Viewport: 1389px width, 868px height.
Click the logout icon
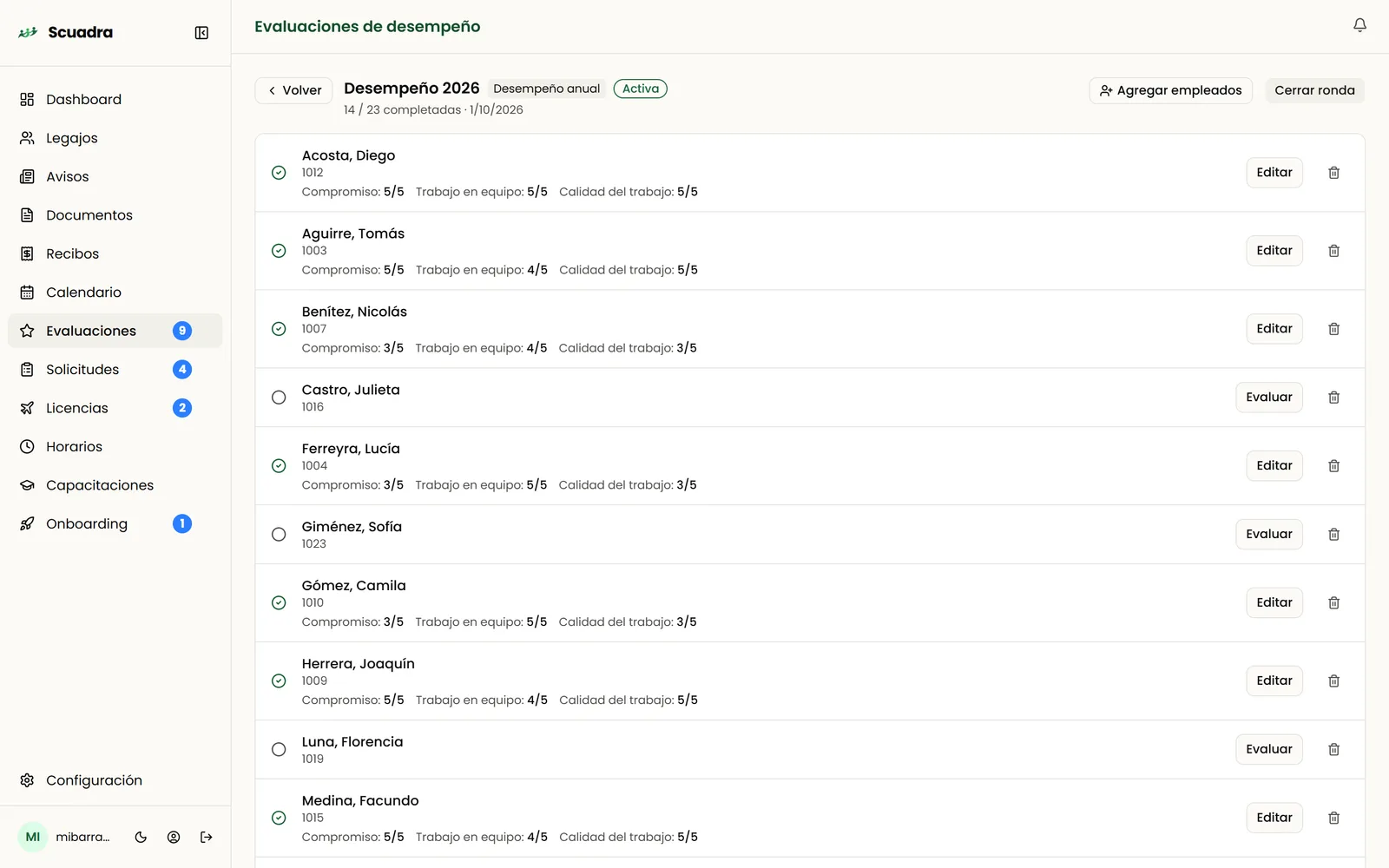pyautogui.click(x=206, y=838)
